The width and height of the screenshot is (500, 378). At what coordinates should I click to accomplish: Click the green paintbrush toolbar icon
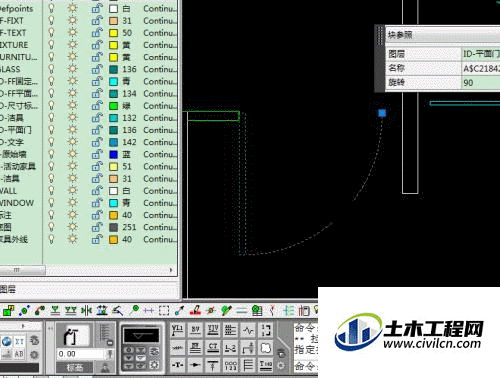(226, 311)
